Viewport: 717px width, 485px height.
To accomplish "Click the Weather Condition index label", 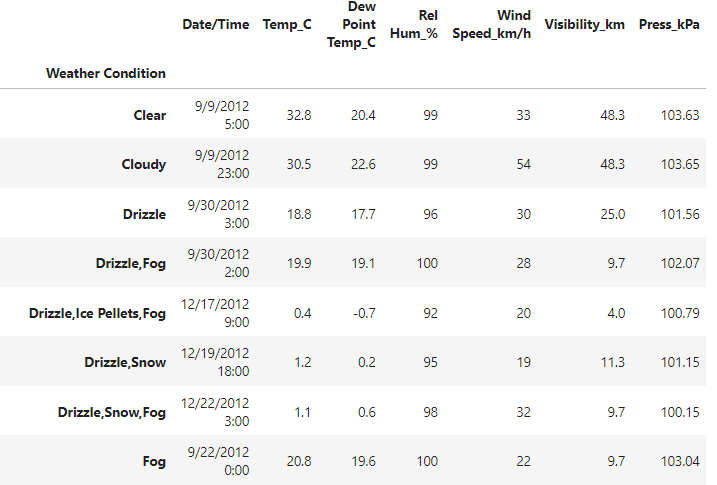I will tap(106, 73).
